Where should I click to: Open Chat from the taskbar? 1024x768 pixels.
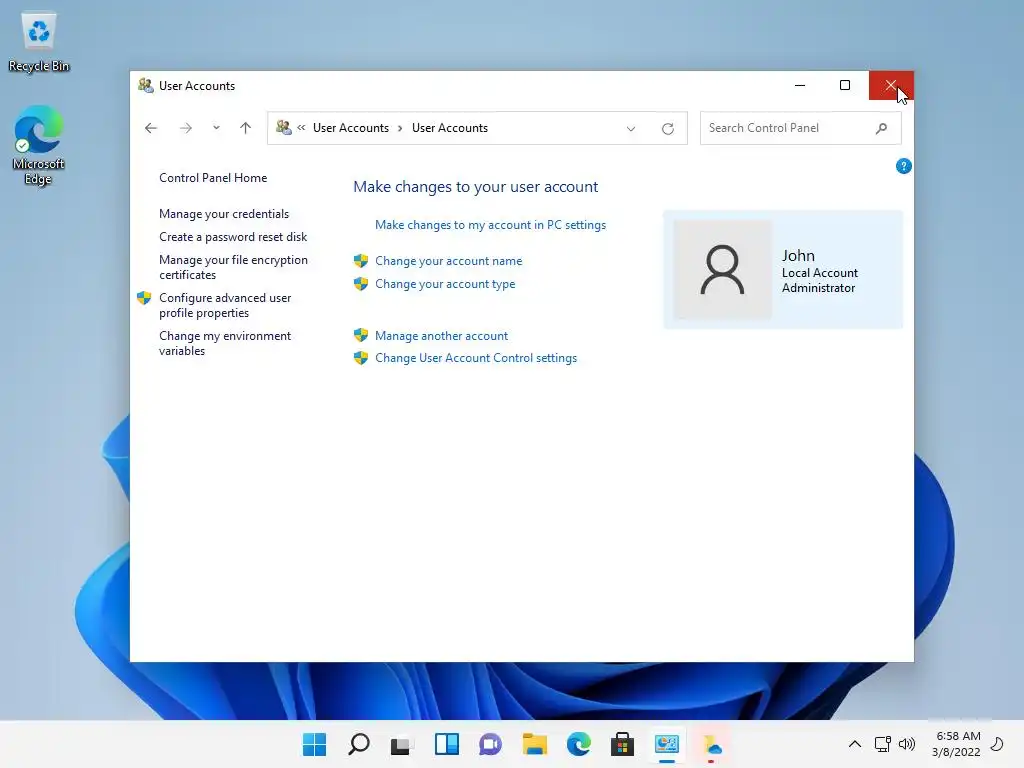click(x=490, y=744)
